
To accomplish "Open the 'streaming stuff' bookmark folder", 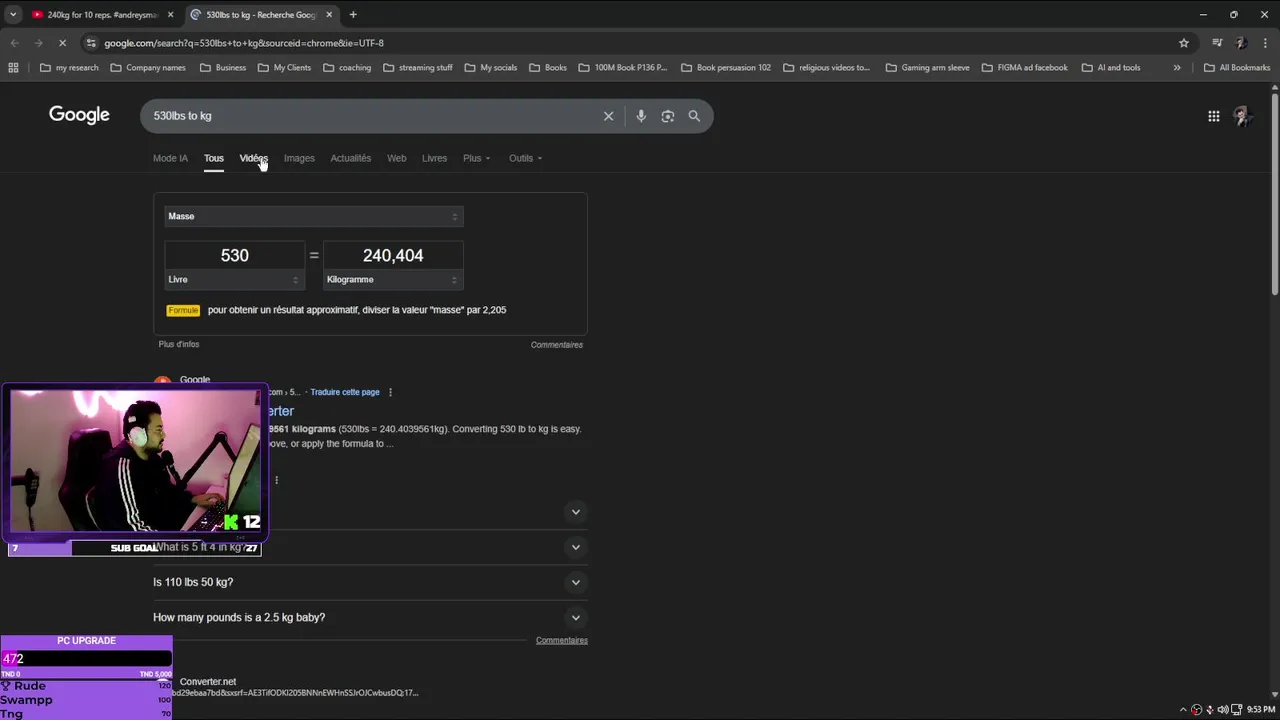I will point(418,68).
